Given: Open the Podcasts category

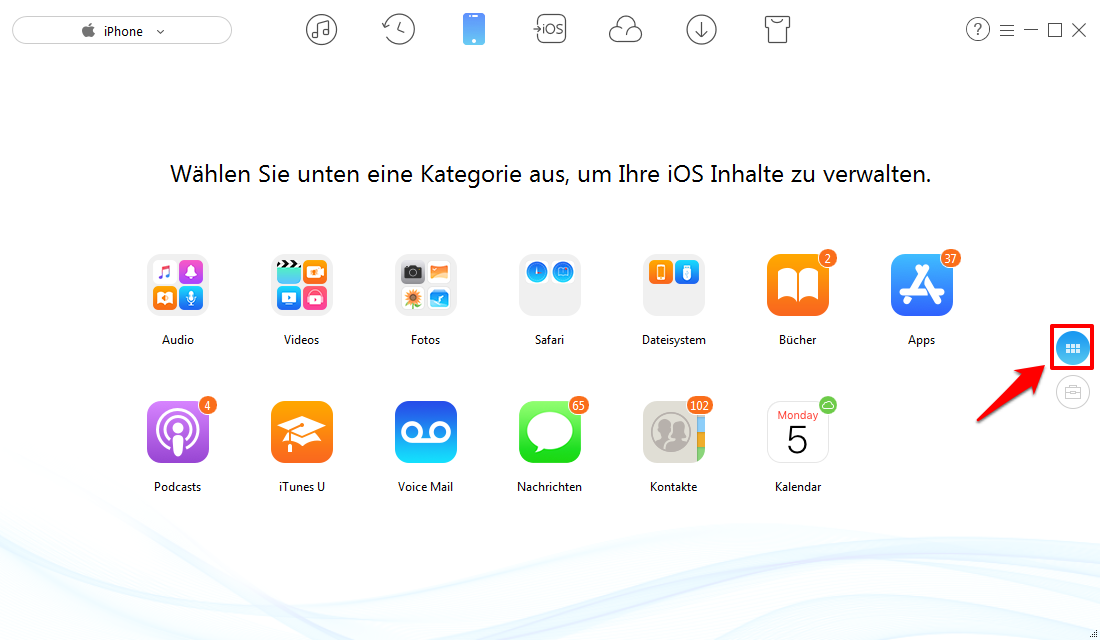Looking at the screenshot, I should (177, 432).
